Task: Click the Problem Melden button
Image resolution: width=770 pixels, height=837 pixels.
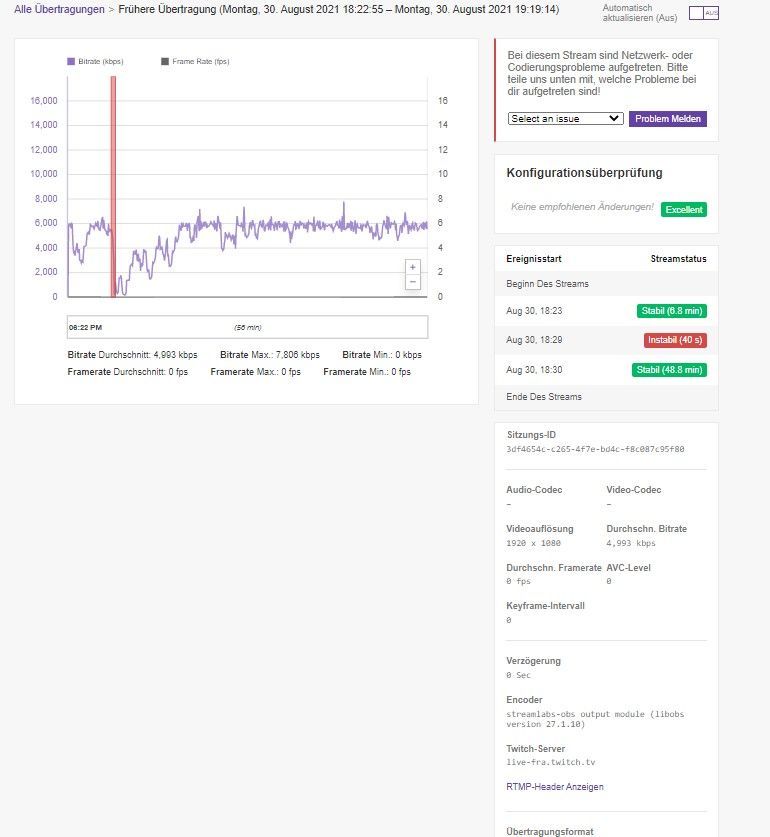Action: pos(667,119)
